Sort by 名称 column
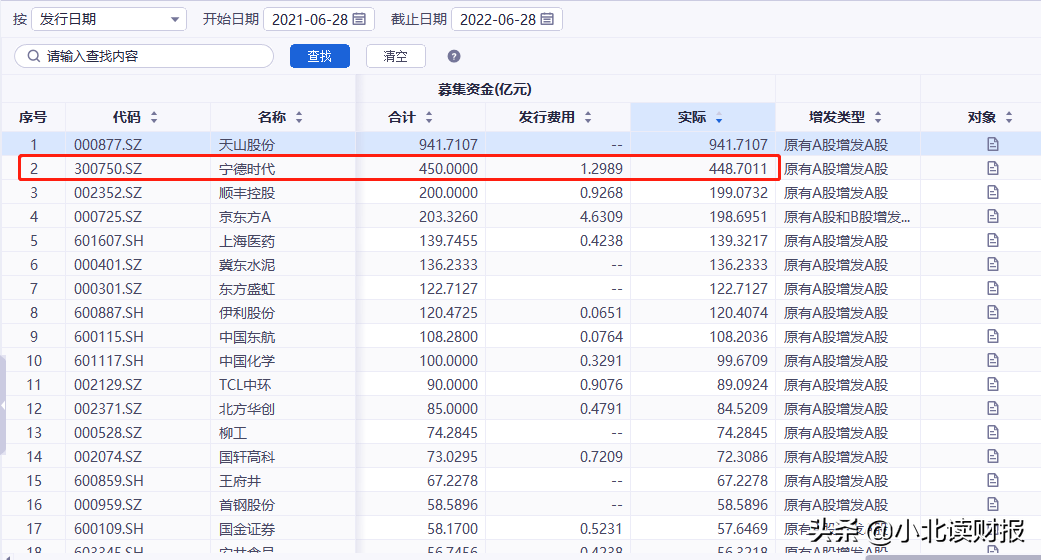 coord(299,118)
